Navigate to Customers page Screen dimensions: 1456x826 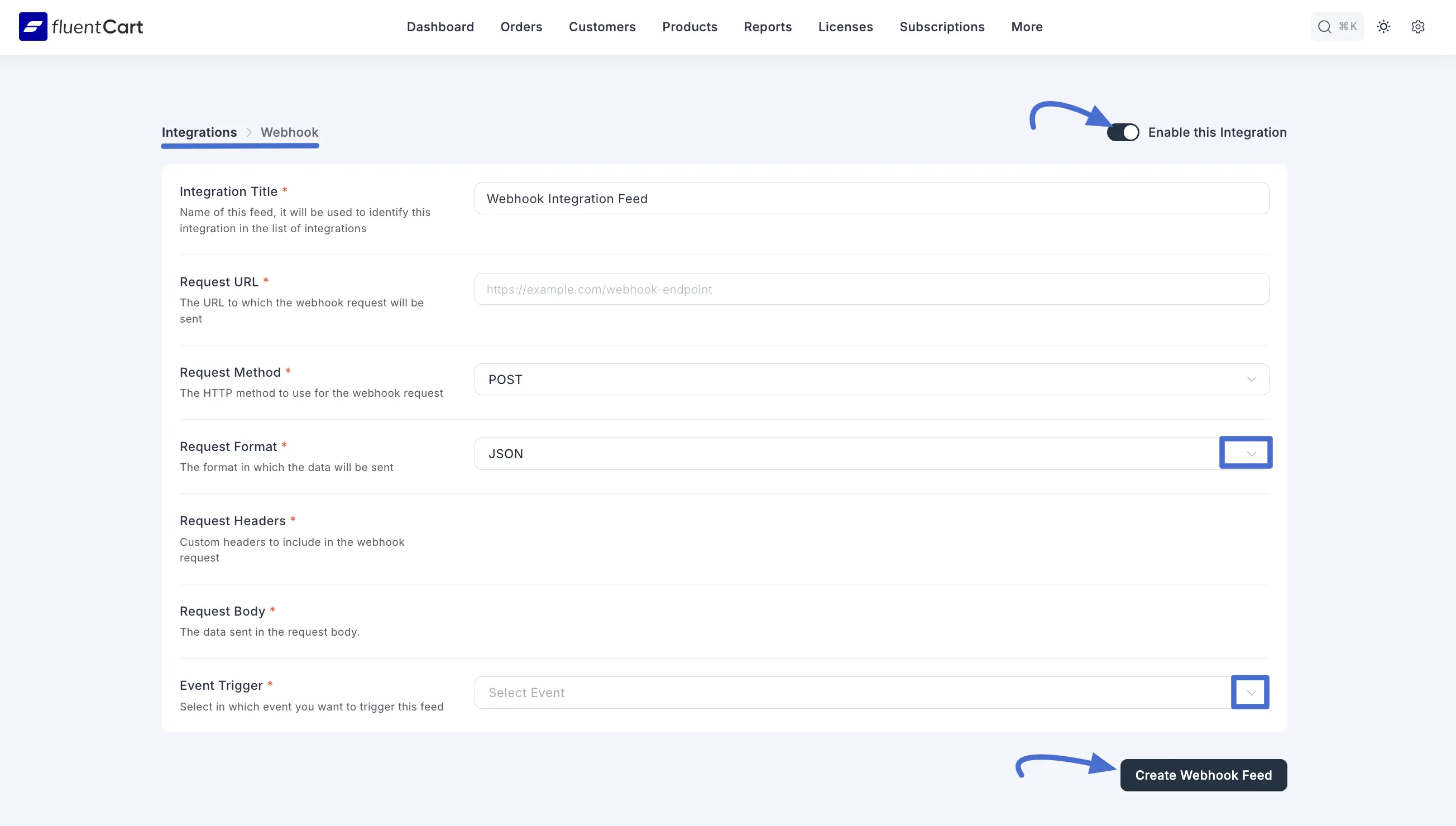pos(601,27)
